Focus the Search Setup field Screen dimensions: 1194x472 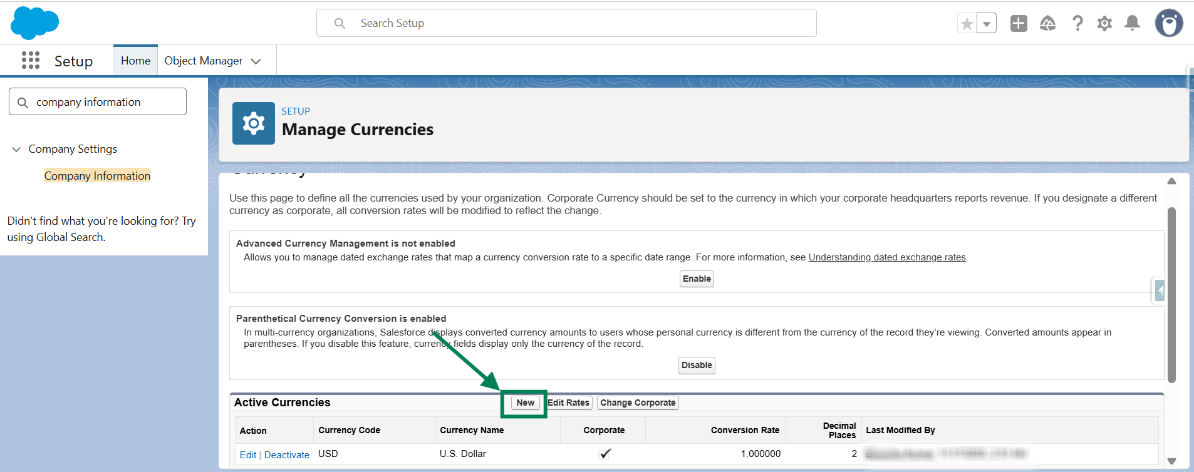coord(566,23)
